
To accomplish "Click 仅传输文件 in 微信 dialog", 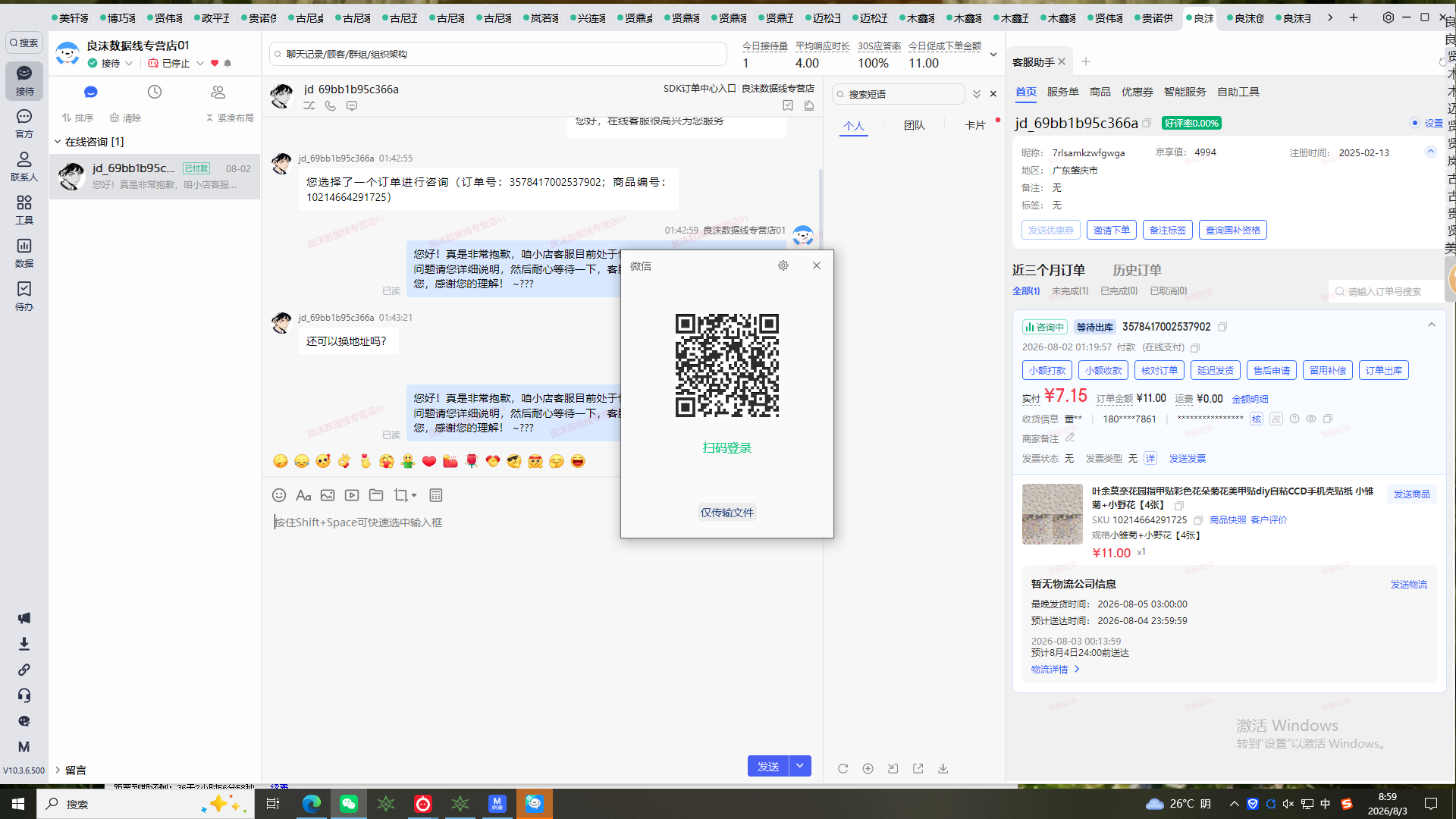I will (x=726, y=513).
